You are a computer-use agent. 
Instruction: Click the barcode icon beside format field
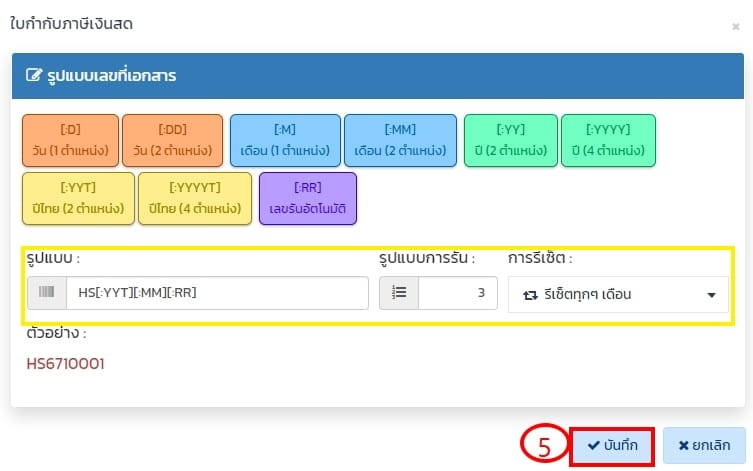[46, 294]
